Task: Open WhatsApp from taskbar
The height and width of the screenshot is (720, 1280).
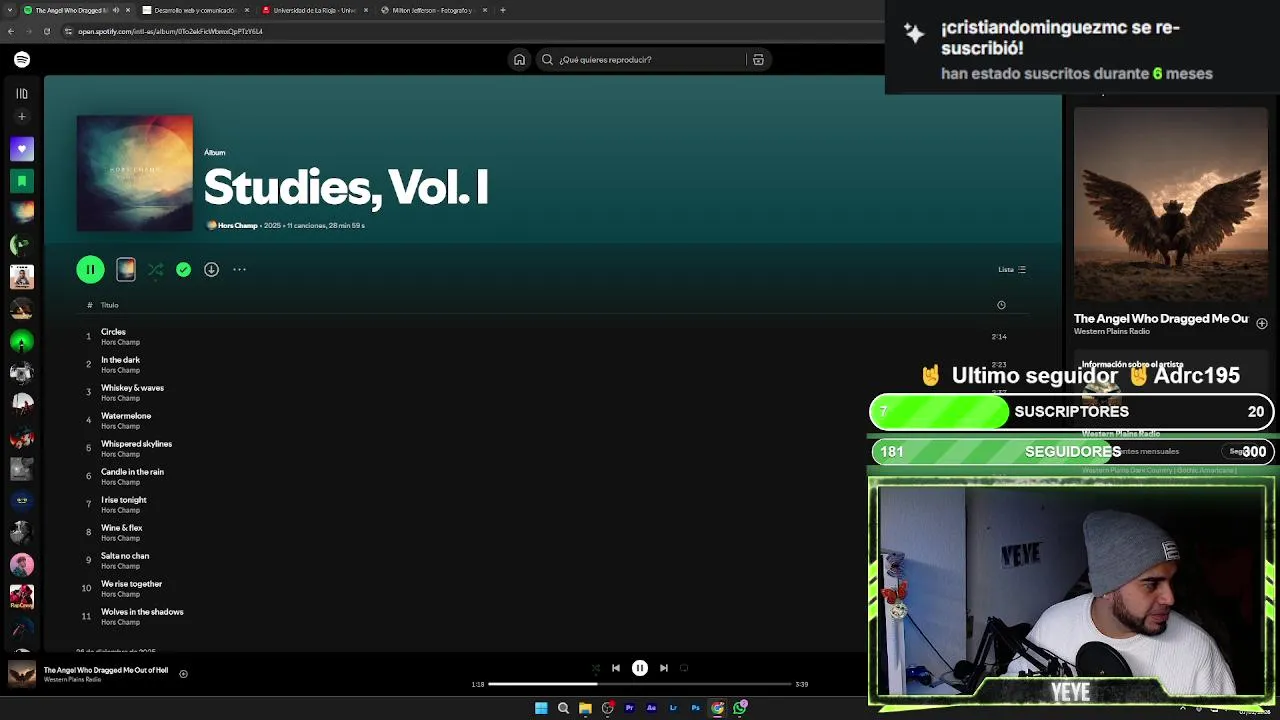Action: pos(739,708)
